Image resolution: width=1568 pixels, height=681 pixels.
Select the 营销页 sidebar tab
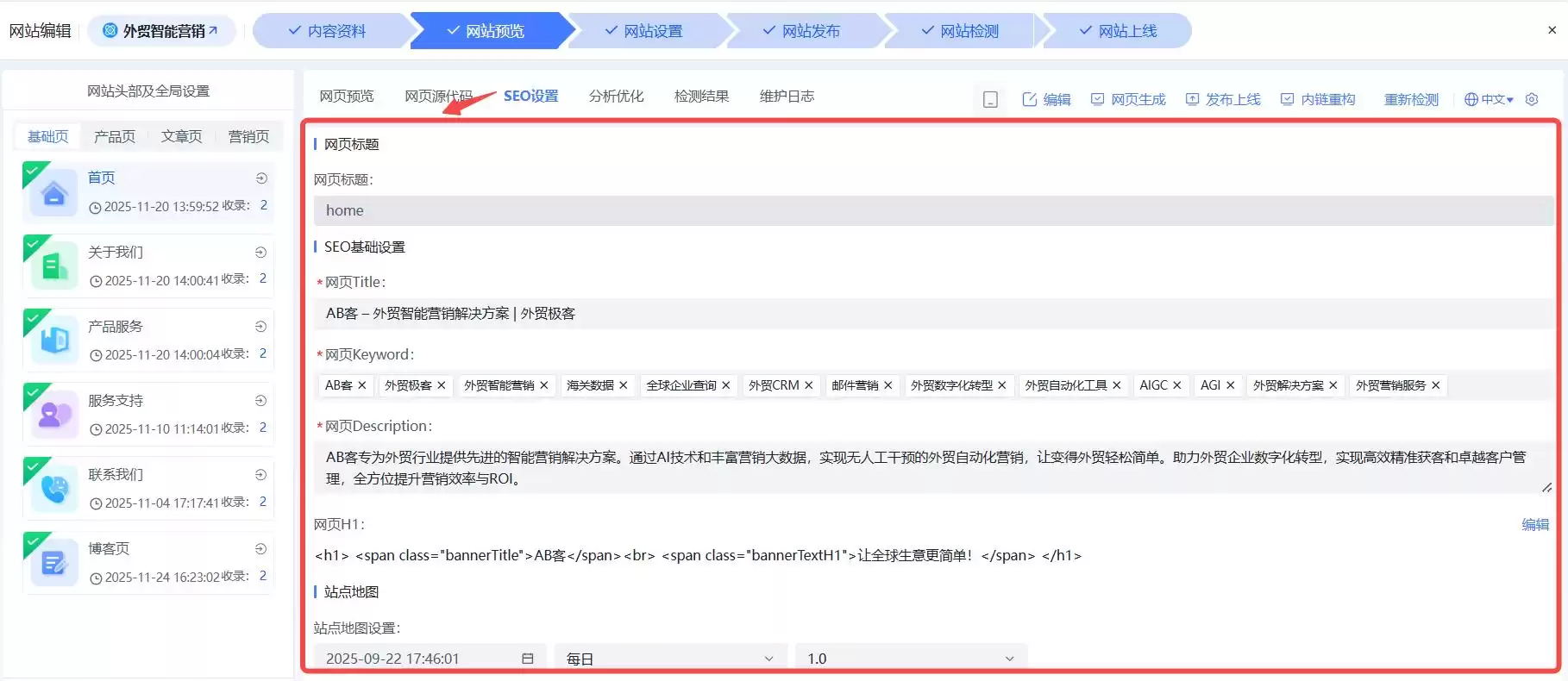[248, 136]
